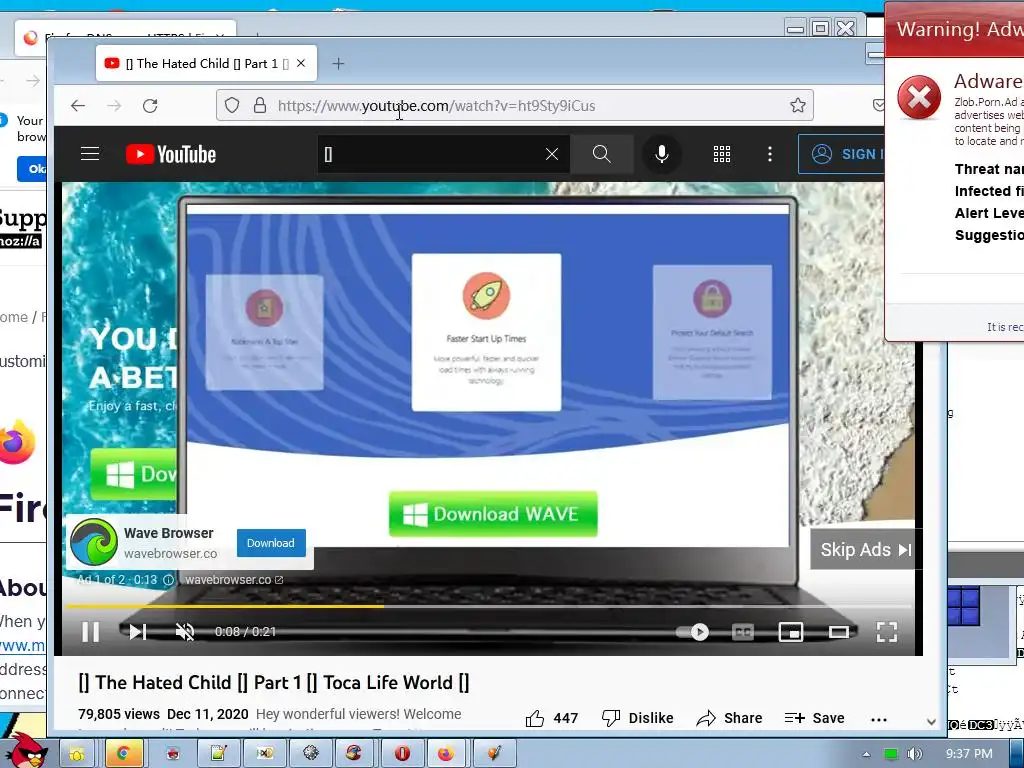Screen dimensions: 1024x768
Task: Open Opera from the taskbar
Action: [x=402, y=754]
